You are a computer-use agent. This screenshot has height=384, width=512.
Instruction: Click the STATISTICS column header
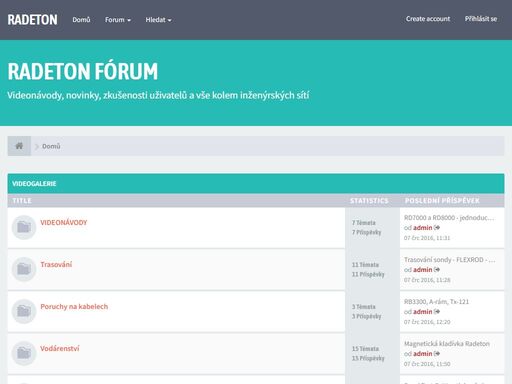point(369,201)
